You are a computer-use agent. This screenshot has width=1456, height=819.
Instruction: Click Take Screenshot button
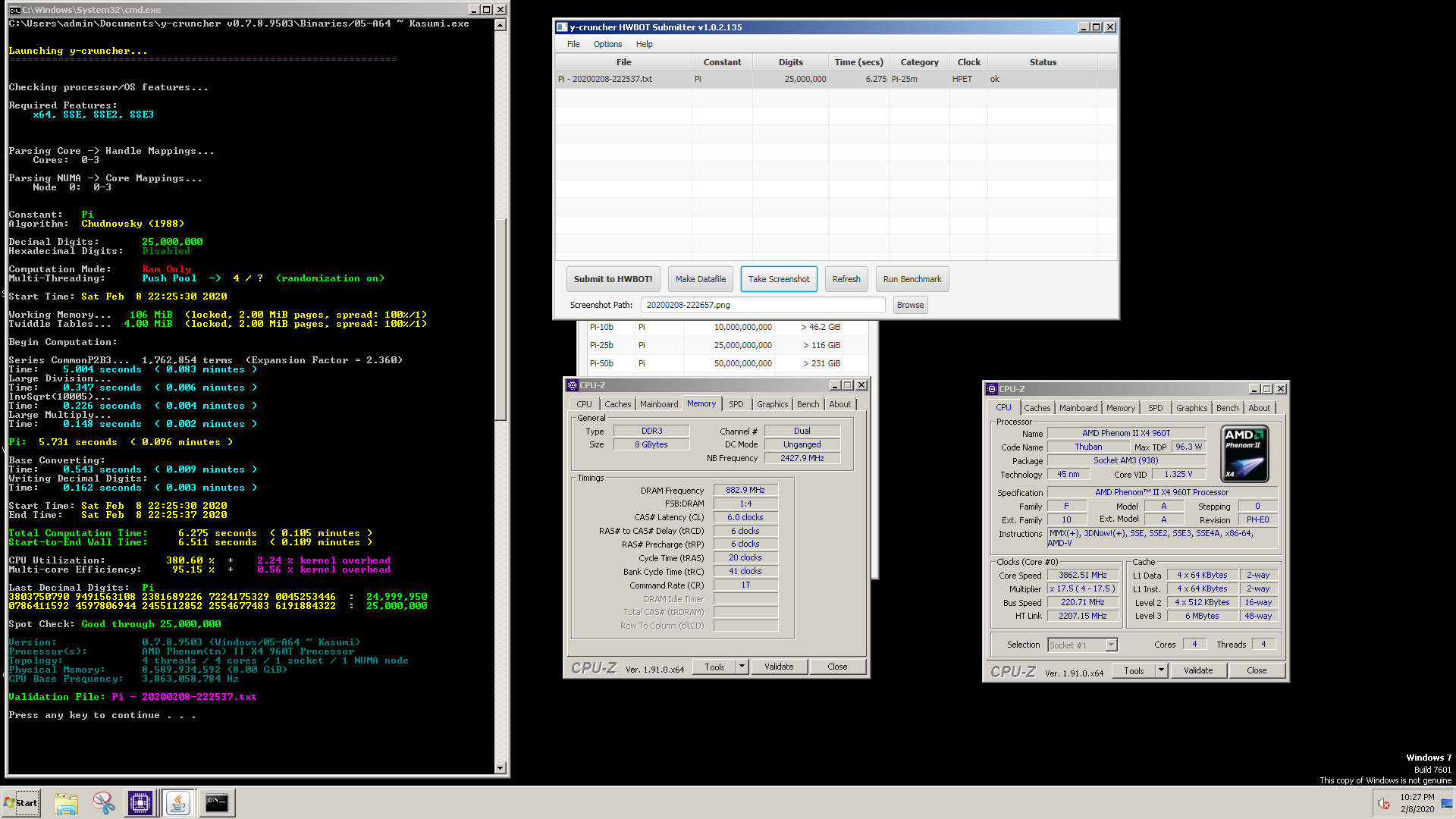[x=779, y=279]
